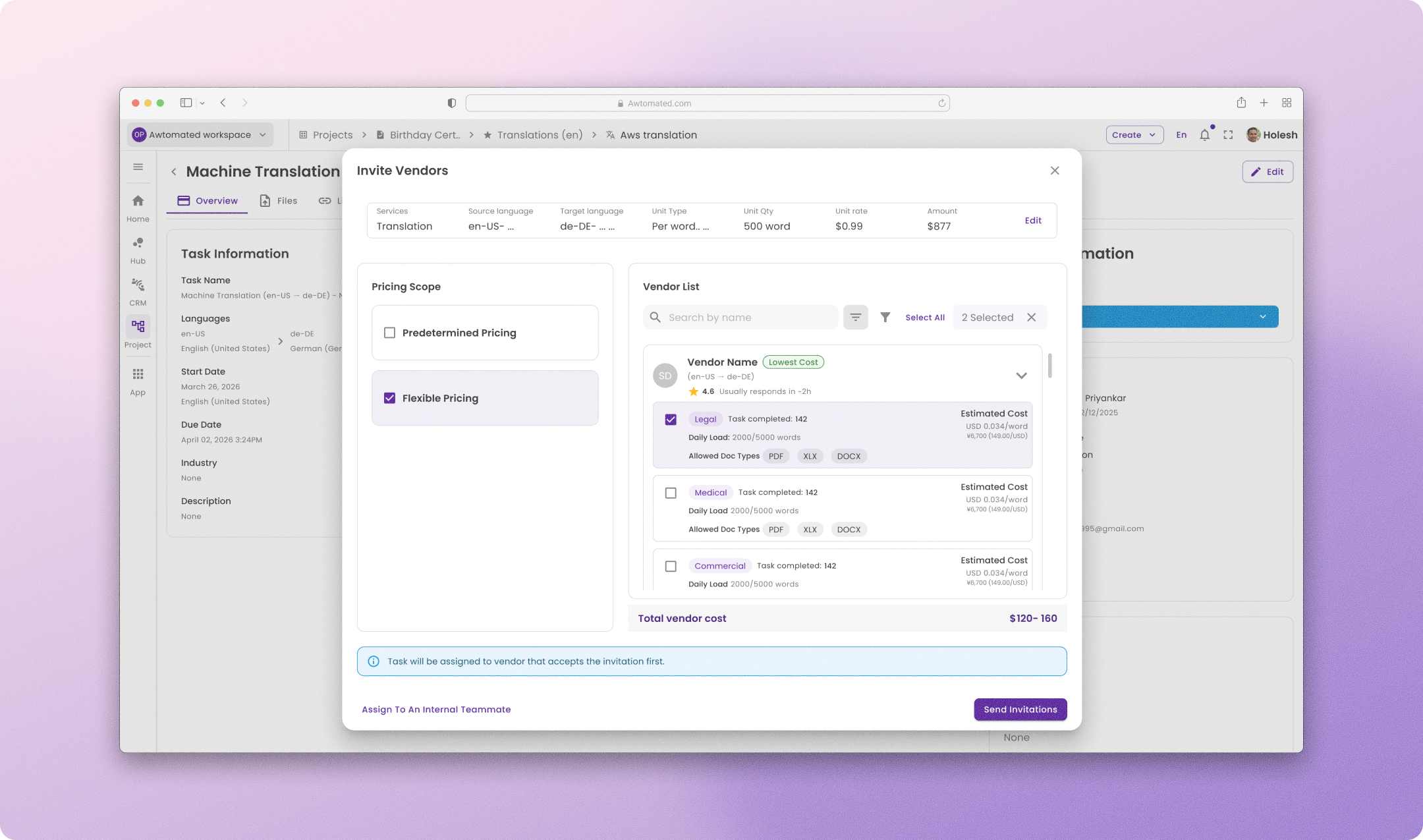Focus the Search by name field

(740, 318)
